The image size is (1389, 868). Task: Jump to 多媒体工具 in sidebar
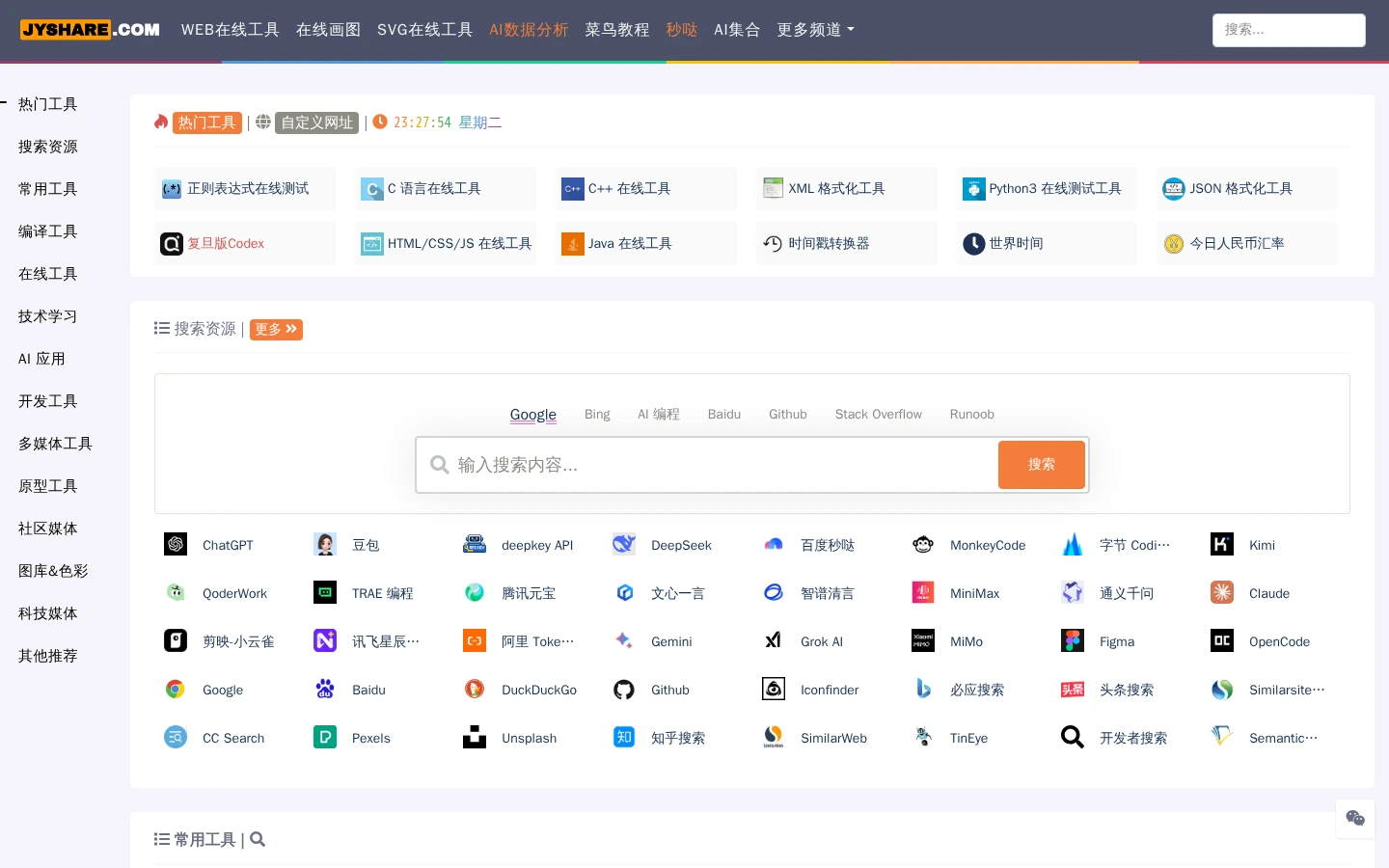(x=55, y=444)
